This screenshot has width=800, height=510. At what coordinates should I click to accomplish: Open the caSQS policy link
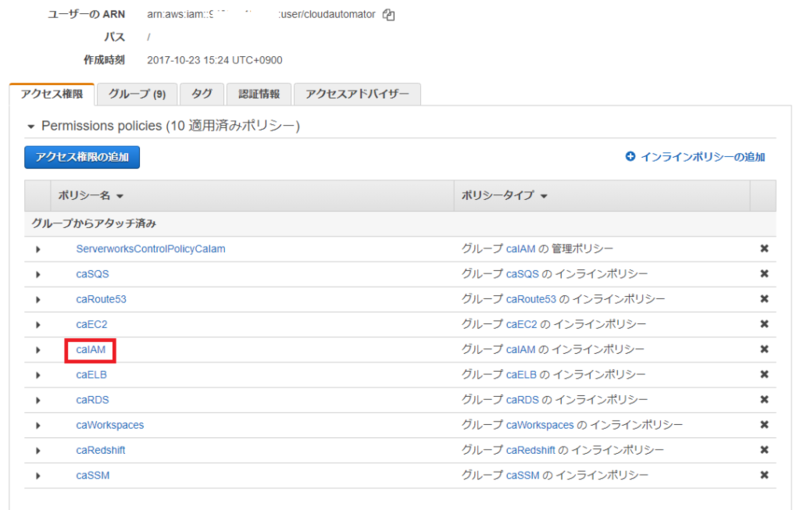point(92,274)
